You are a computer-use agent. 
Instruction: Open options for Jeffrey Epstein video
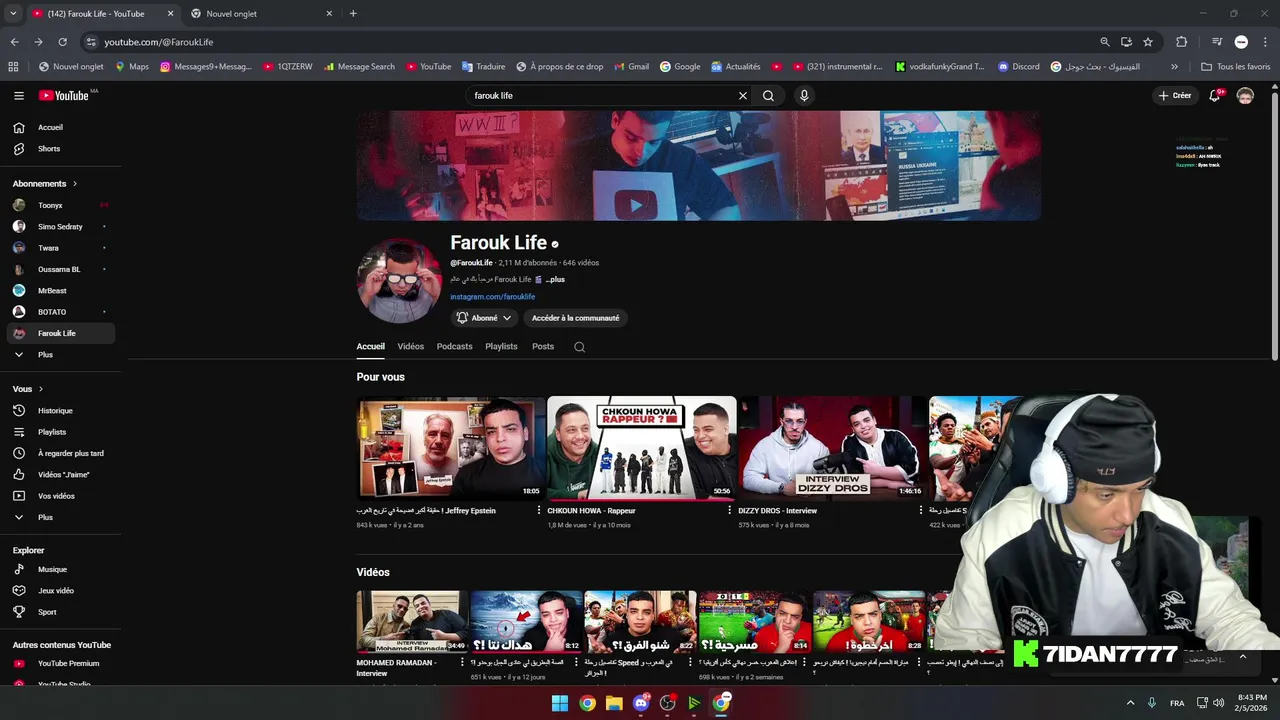coord(539,511)
